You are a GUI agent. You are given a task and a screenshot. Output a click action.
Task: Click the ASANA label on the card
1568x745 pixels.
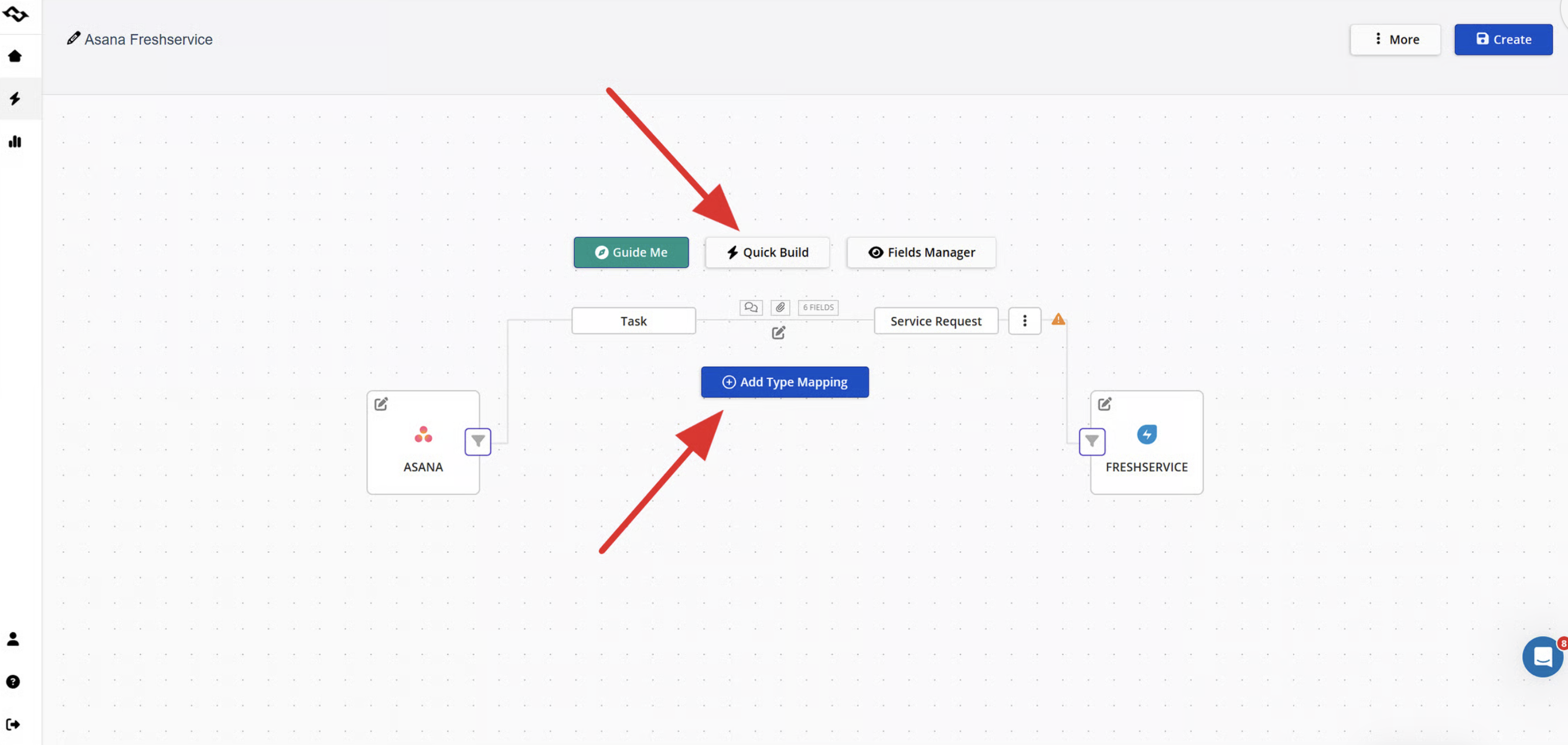click(423, 467)
